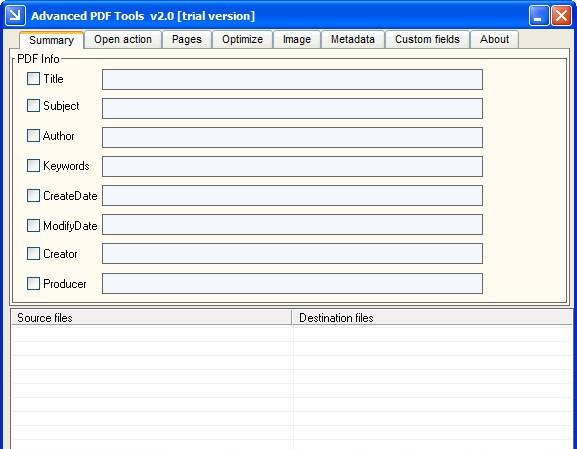Viewport: 577px width, 449px height.
Task: Enable the Subject checkbox
Action: [33, 106]
